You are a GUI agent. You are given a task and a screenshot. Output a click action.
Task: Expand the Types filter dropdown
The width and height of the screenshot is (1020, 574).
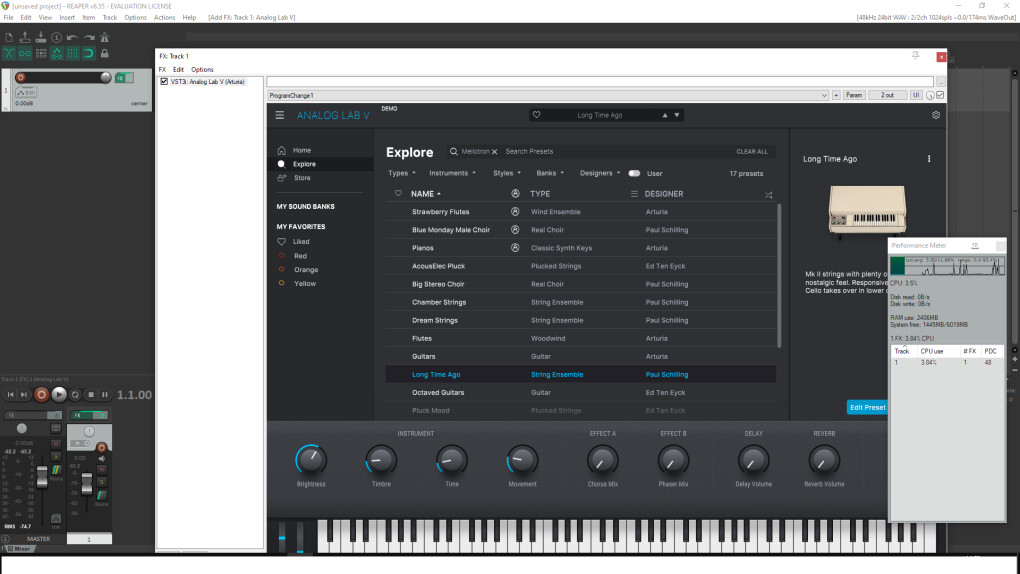401,174
